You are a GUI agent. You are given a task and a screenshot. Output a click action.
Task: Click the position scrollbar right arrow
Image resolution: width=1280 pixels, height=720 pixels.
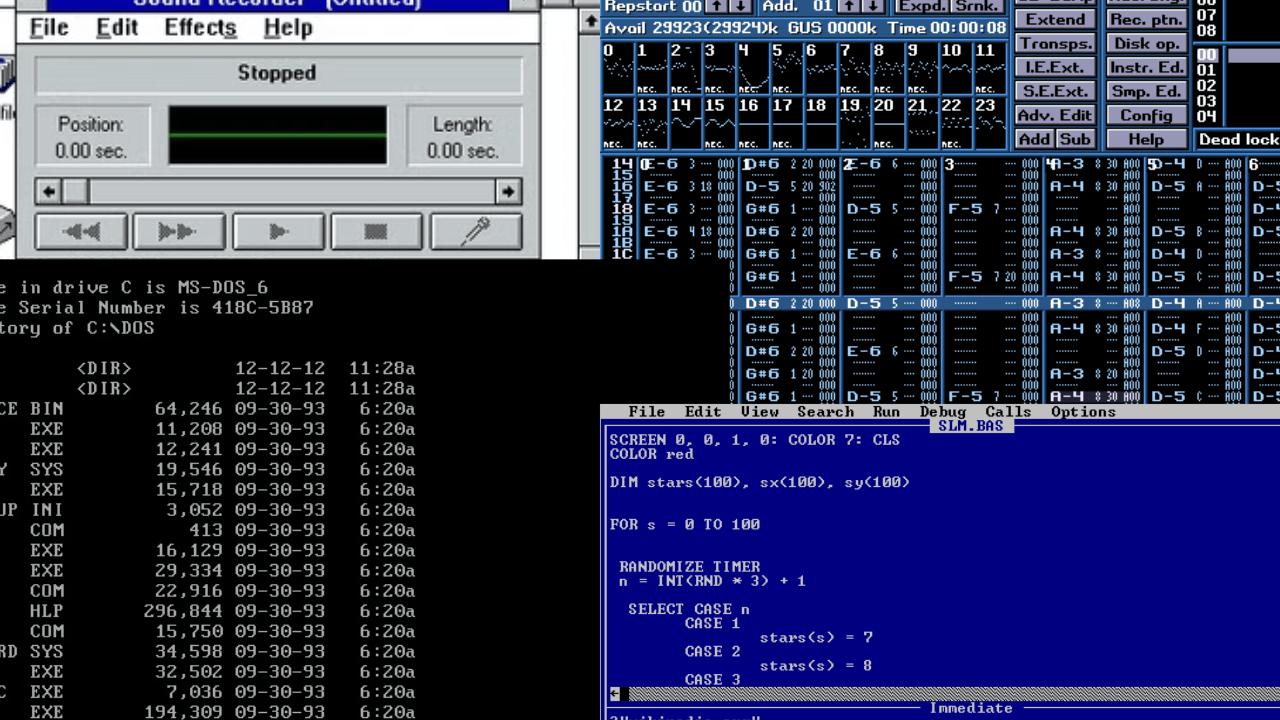point(509,191)
